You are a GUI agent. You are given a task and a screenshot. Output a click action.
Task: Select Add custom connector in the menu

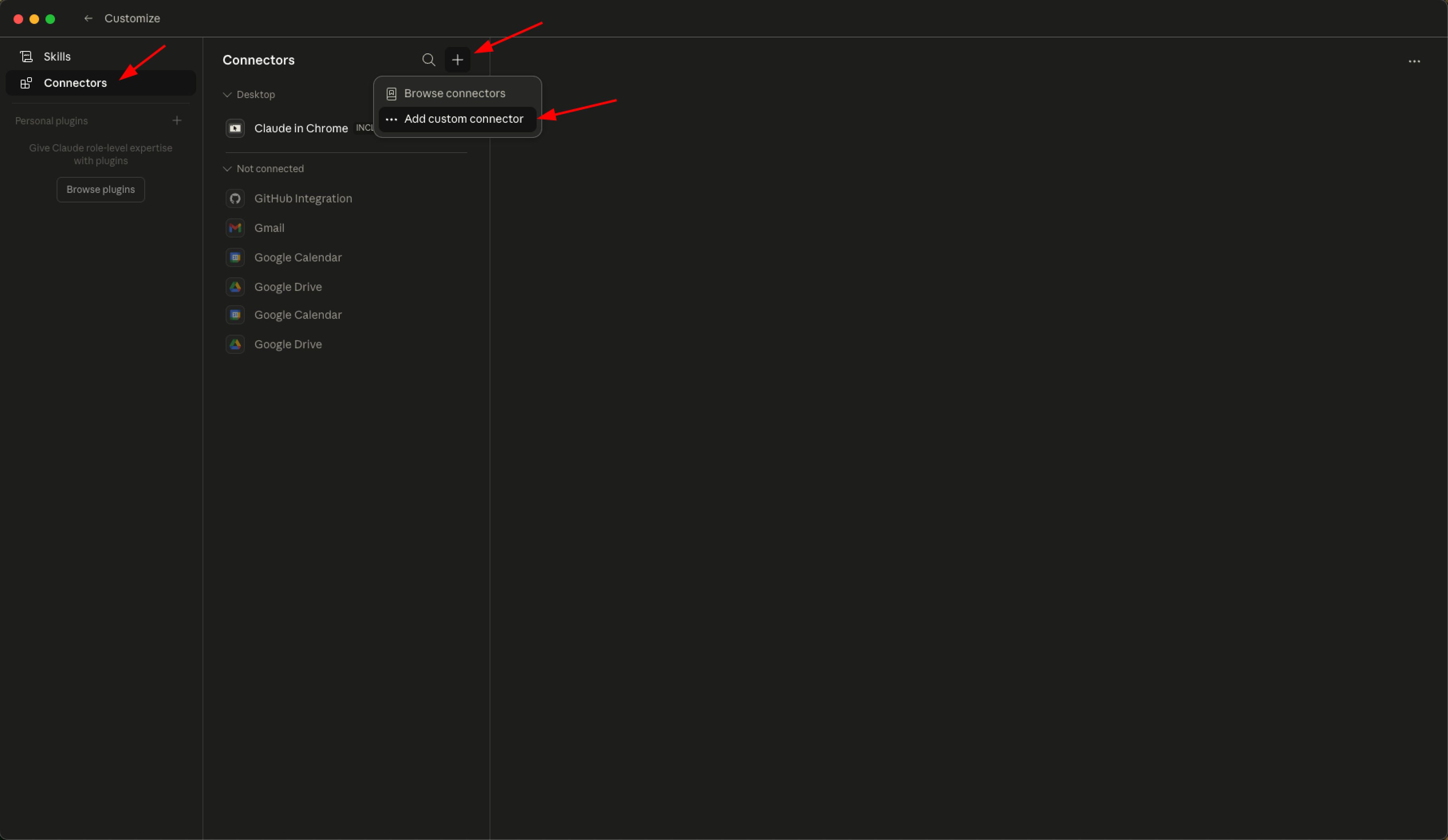coord(457,119)
